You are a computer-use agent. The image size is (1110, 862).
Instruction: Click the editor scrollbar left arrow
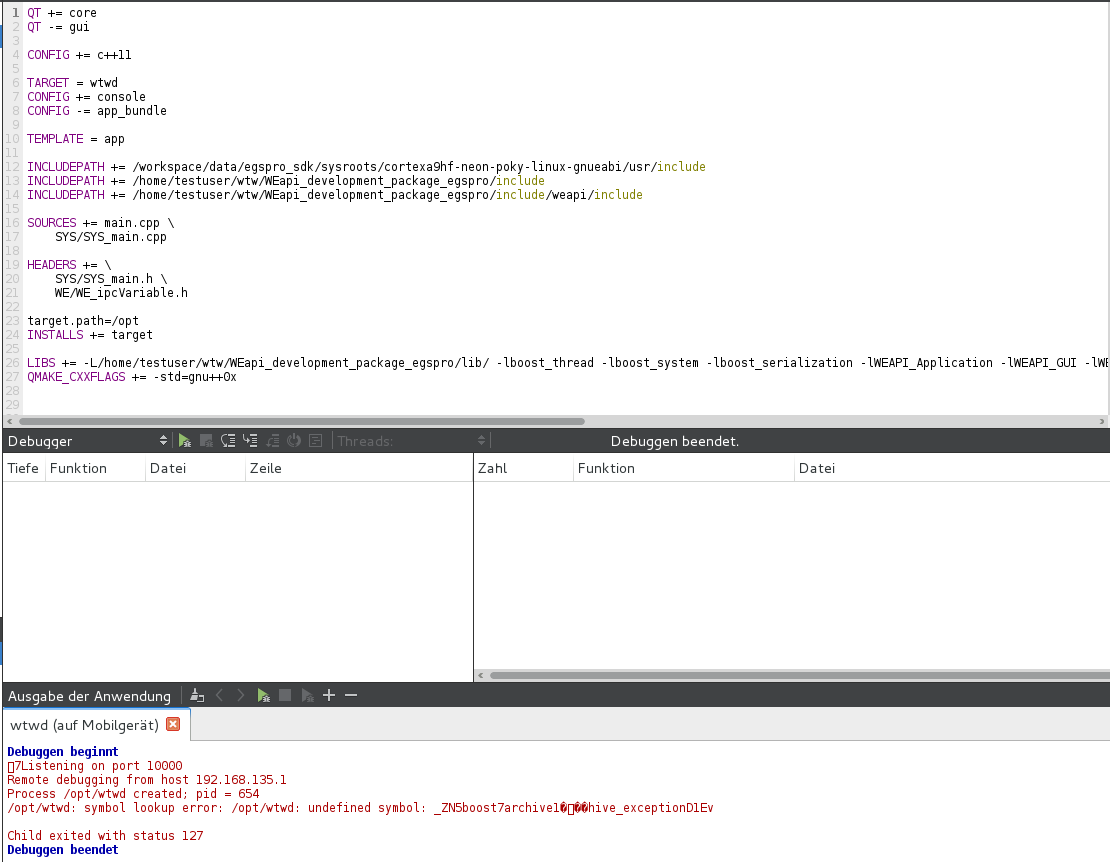[9, 421]
